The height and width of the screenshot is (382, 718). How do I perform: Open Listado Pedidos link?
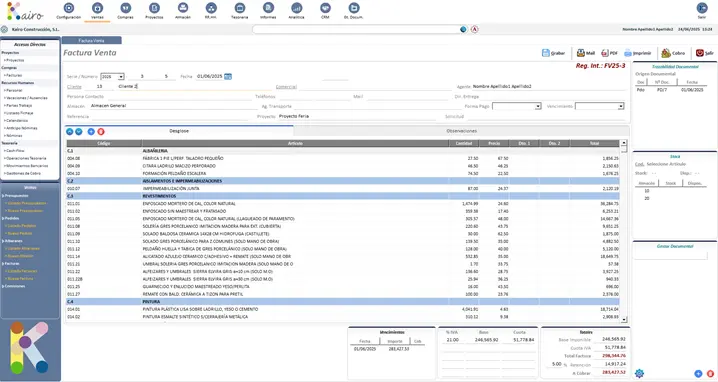[21, 226]
